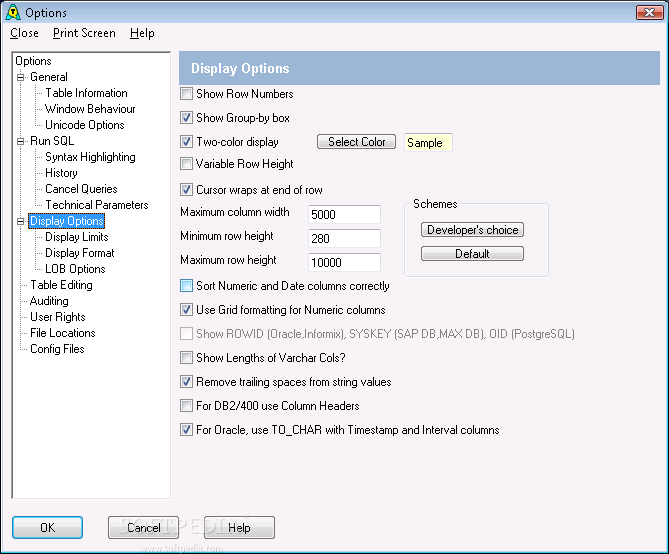
Task: Apply the Developer's choice scheme
Action: pos(472,230)
